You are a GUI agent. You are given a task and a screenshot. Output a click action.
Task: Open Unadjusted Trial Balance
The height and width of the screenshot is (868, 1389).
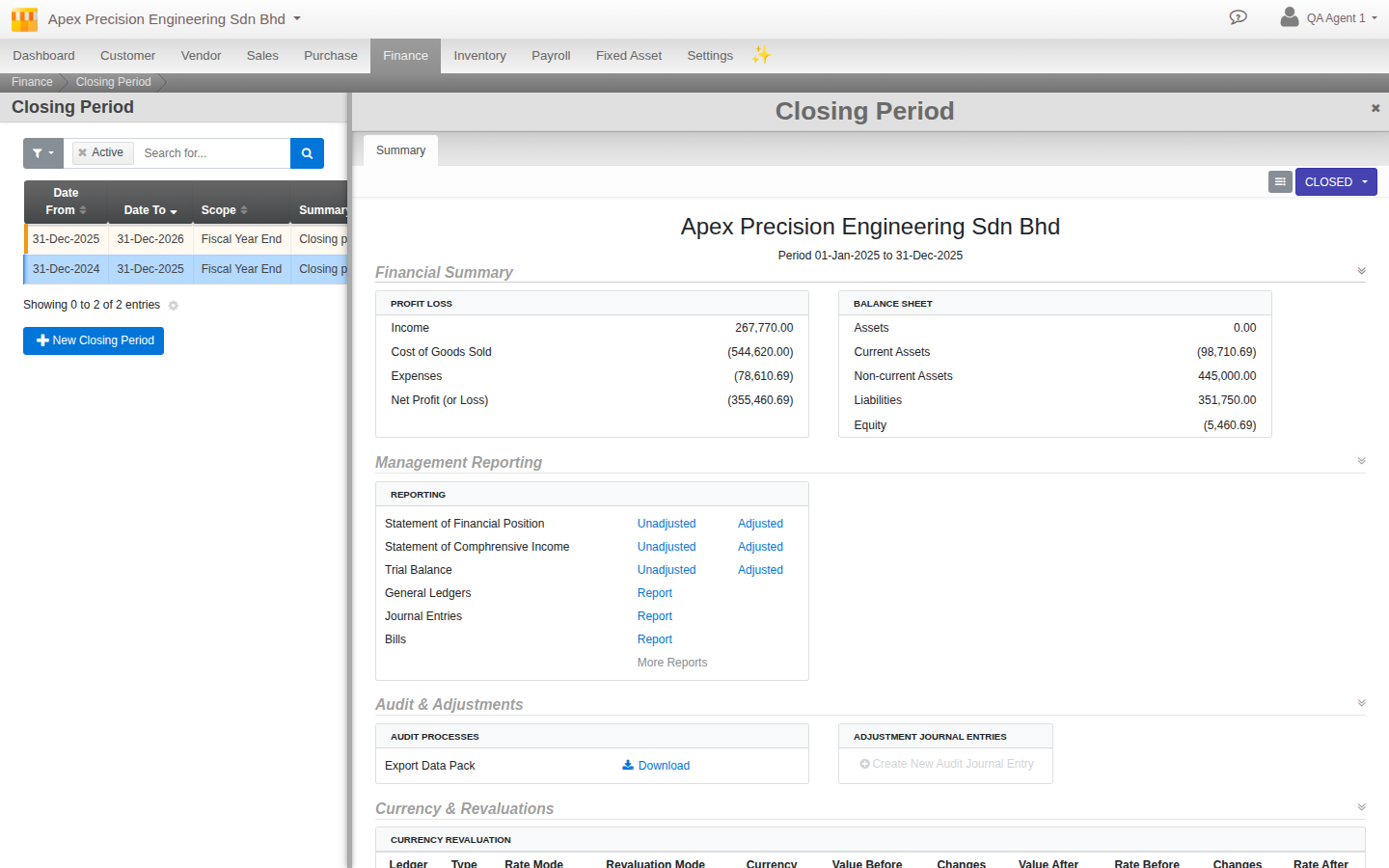667,570
